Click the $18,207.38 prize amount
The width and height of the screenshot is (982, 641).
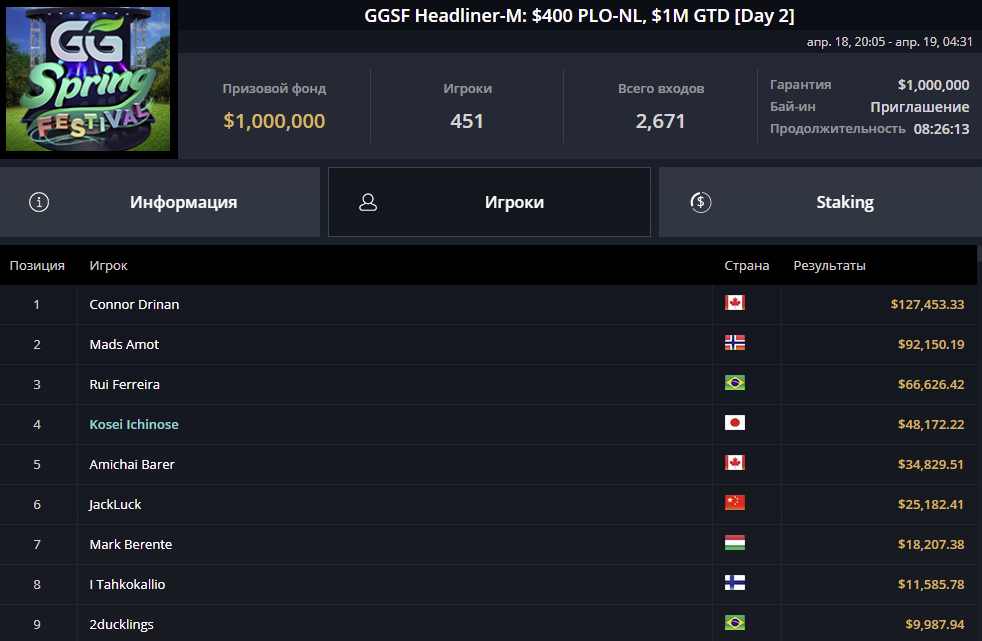[x=931, y=545]
